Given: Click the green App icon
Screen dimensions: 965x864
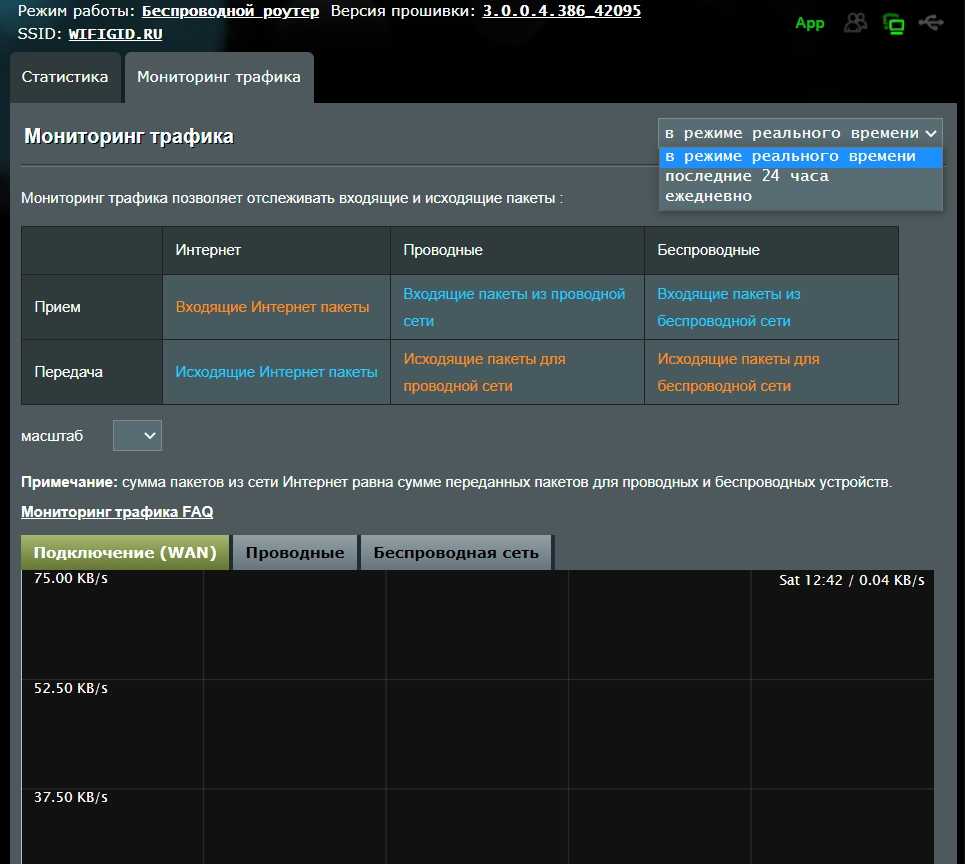Looking at the screenshot, I should [x=809, y=23].
